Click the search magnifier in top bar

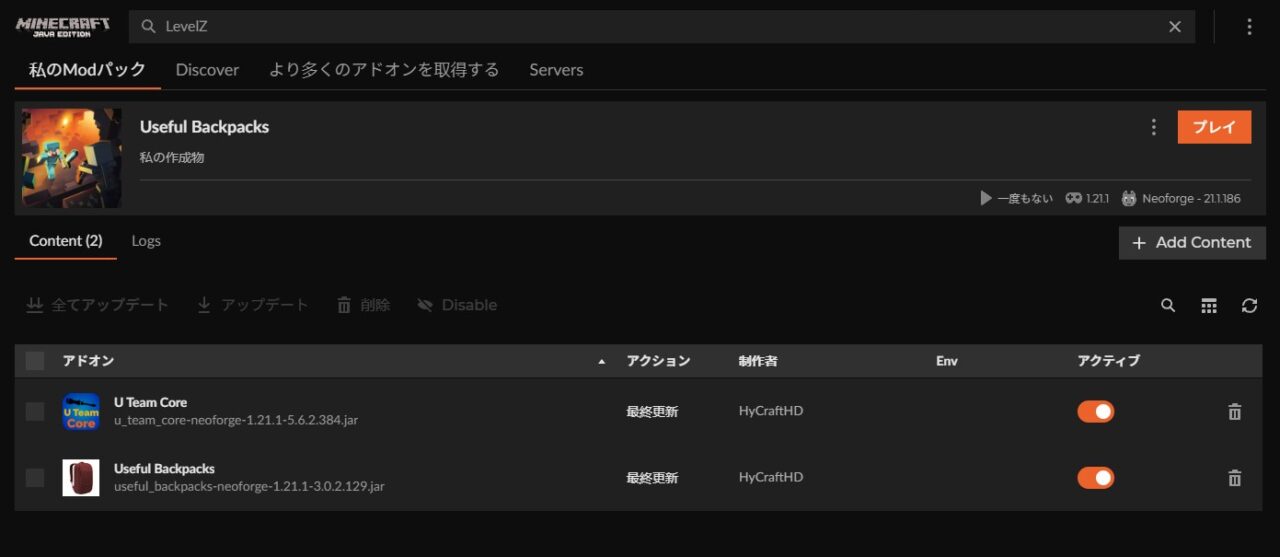tap(148, 27)
